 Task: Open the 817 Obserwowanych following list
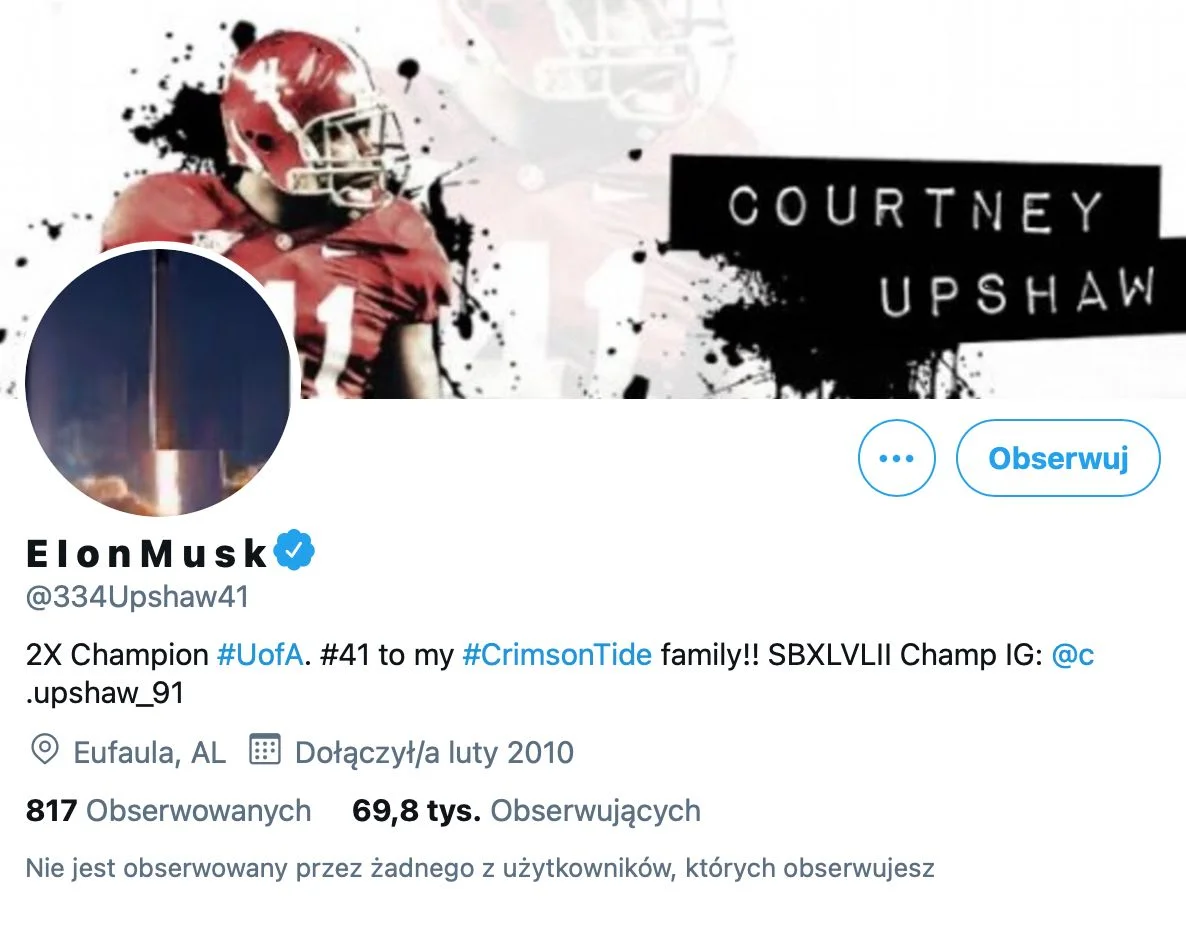[168, 810]
